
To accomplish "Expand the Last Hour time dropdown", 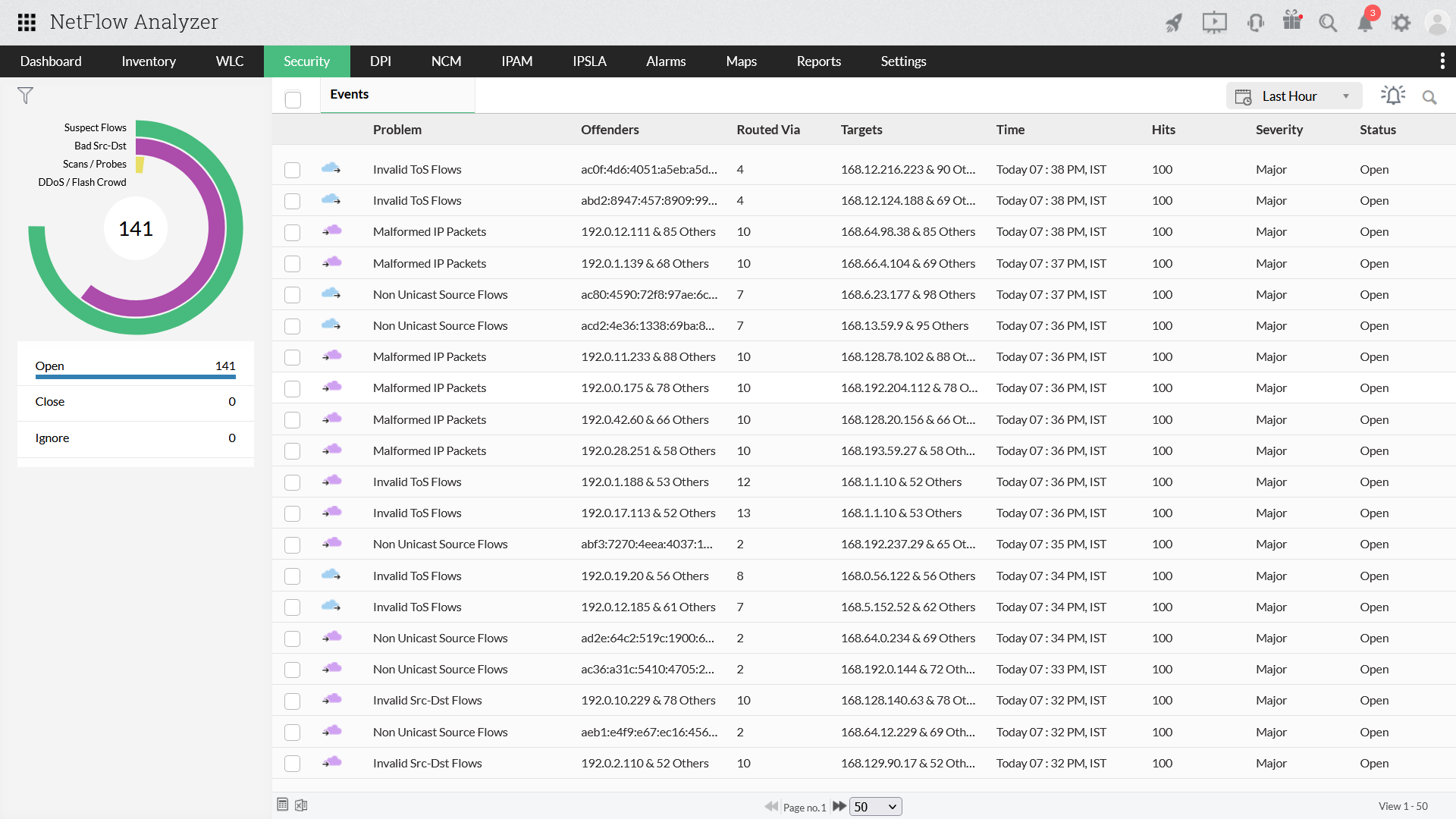I will click(x=1294, y=96).
